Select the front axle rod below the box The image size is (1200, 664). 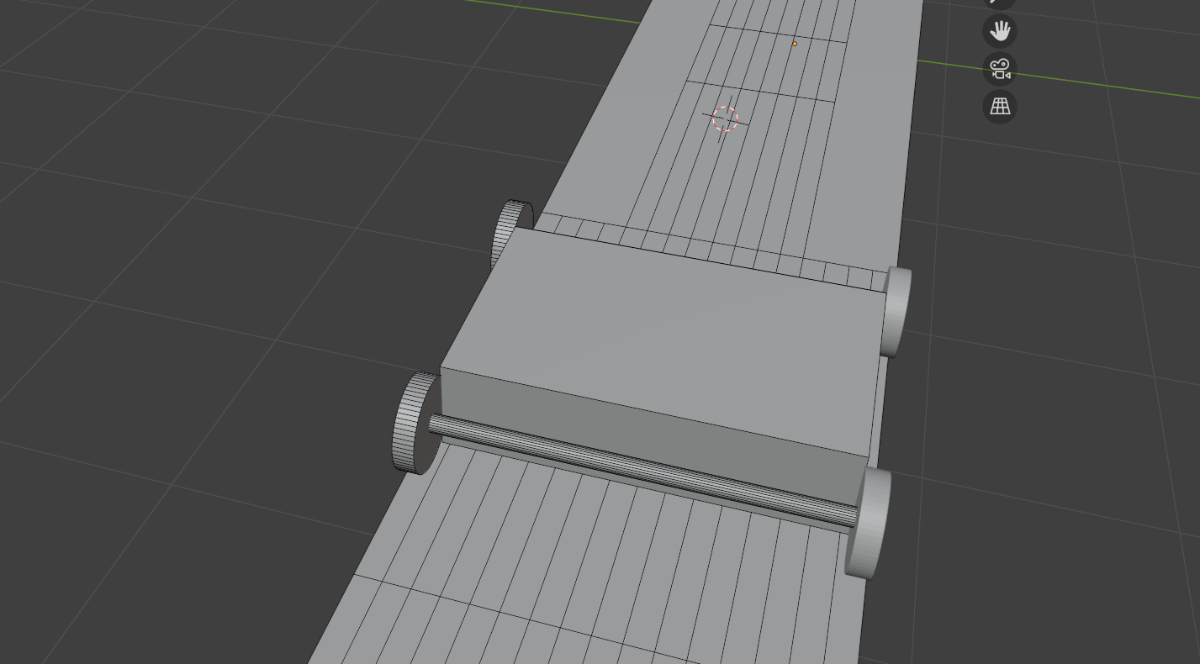coord(642,469)
